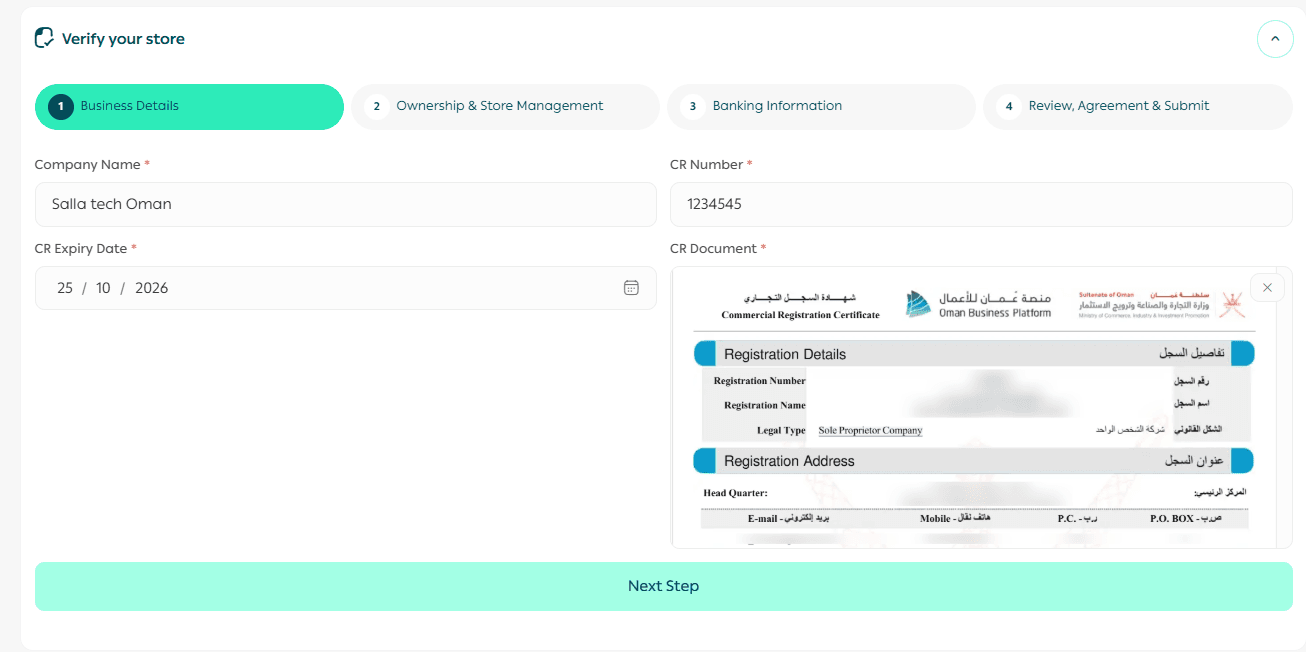This screenshot has width=1306, height=652.
Task: Click the CR document preview thumbnail
Action: point(981,408)
